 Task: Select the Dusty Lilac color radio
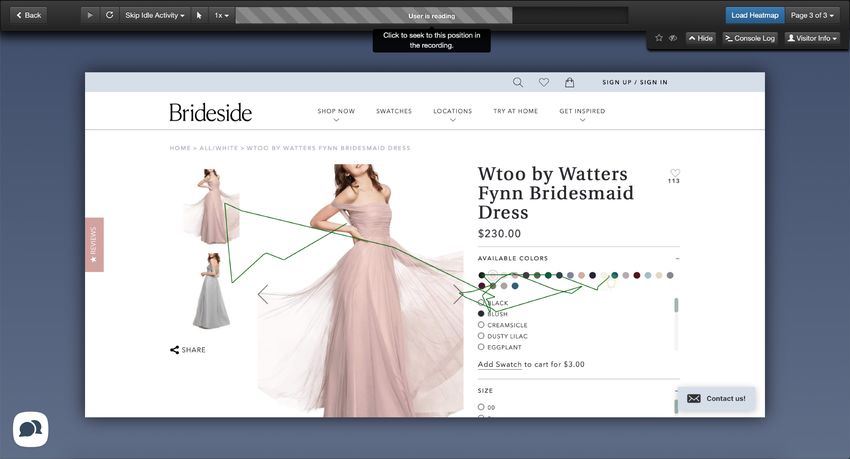coord(481,336)
